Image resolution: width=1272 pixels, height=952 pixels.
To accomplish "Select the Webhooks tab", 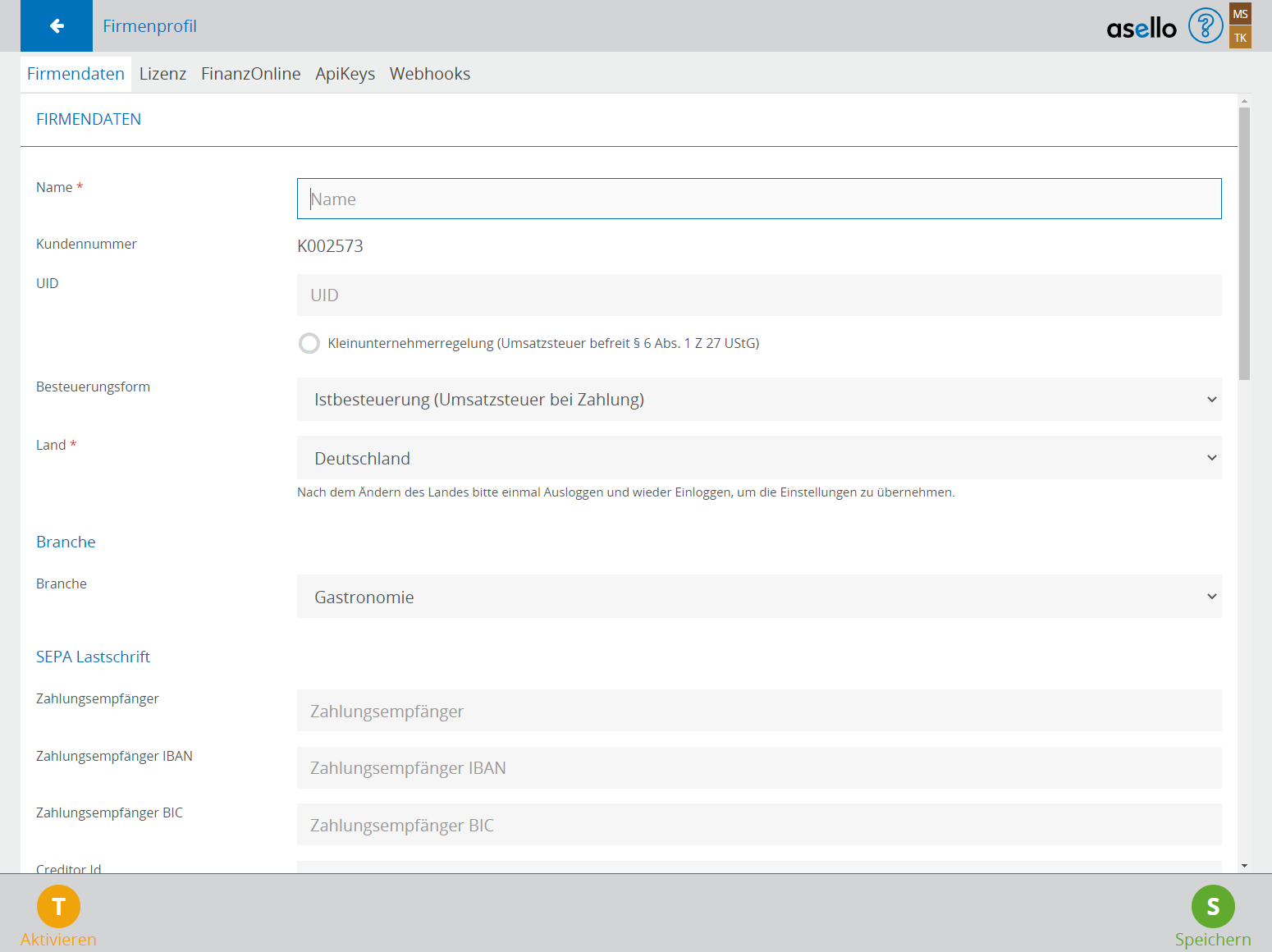I will coord(429,74).
